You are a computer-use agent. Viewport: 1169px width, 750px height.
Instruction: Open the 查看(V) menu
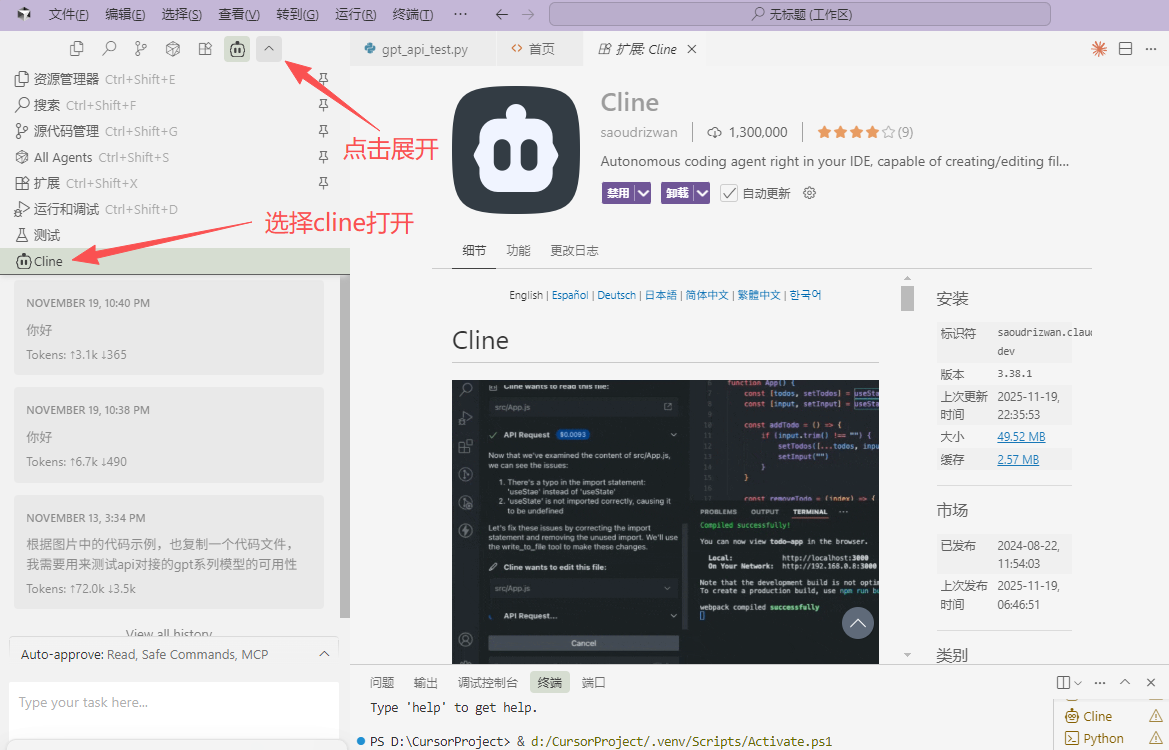click(x=239, y=14)
